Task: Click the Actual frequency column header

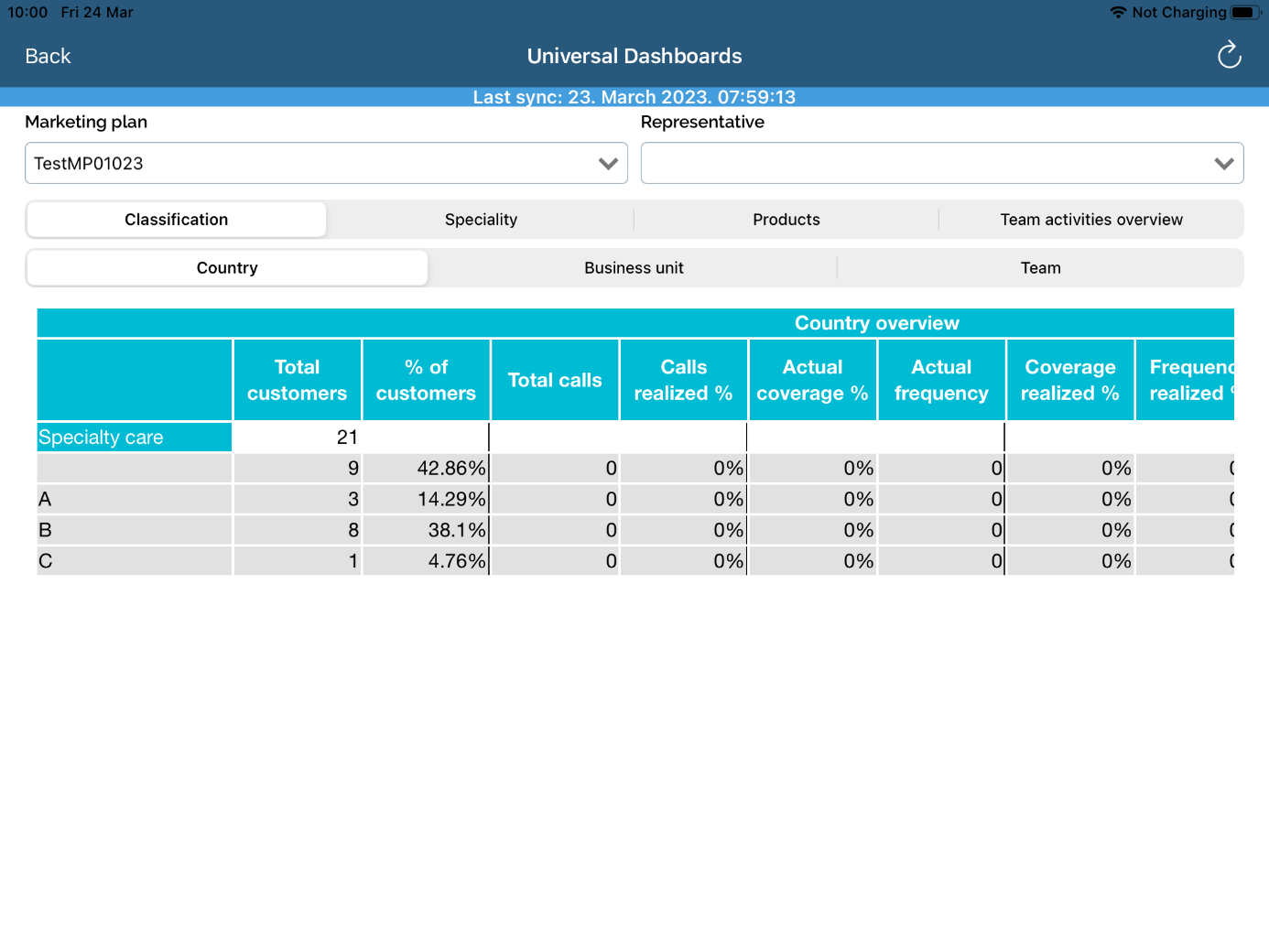Action: point(941,380)
